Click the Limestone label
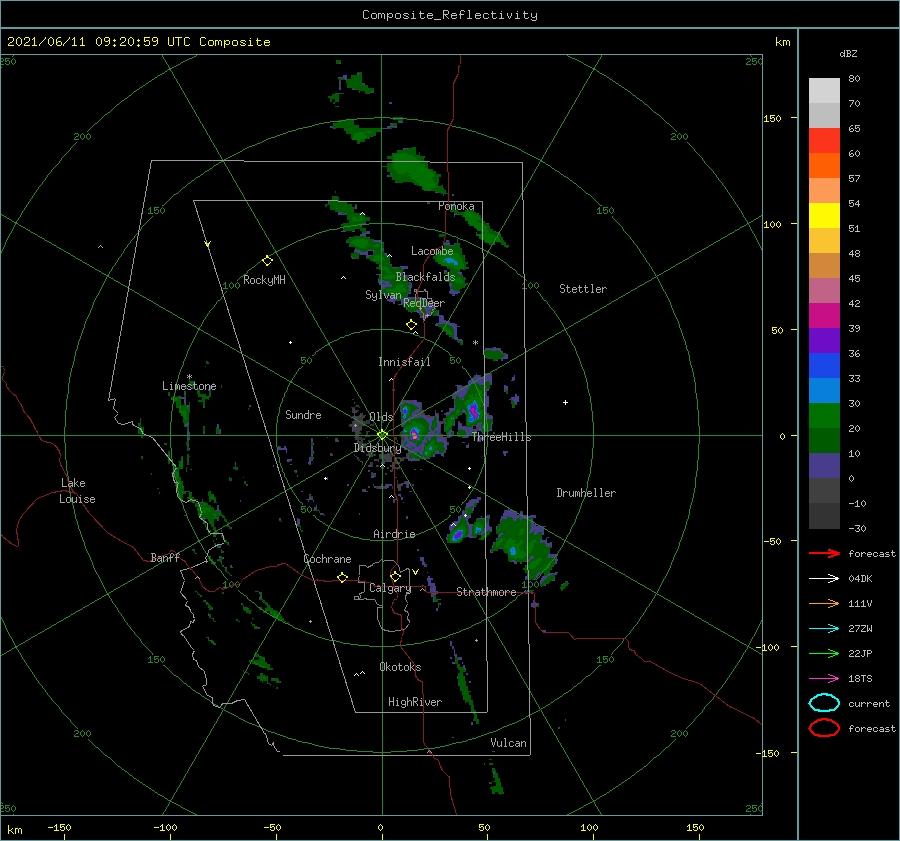 (x=189, y=386)
